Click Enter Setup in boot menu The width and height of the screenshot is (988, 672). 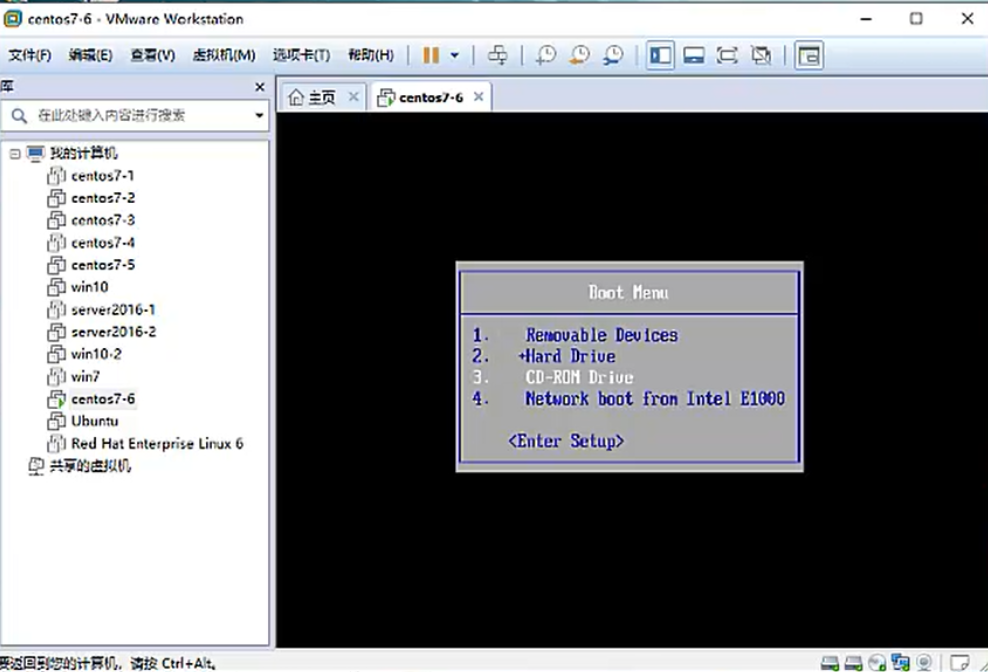coord(566,441)
